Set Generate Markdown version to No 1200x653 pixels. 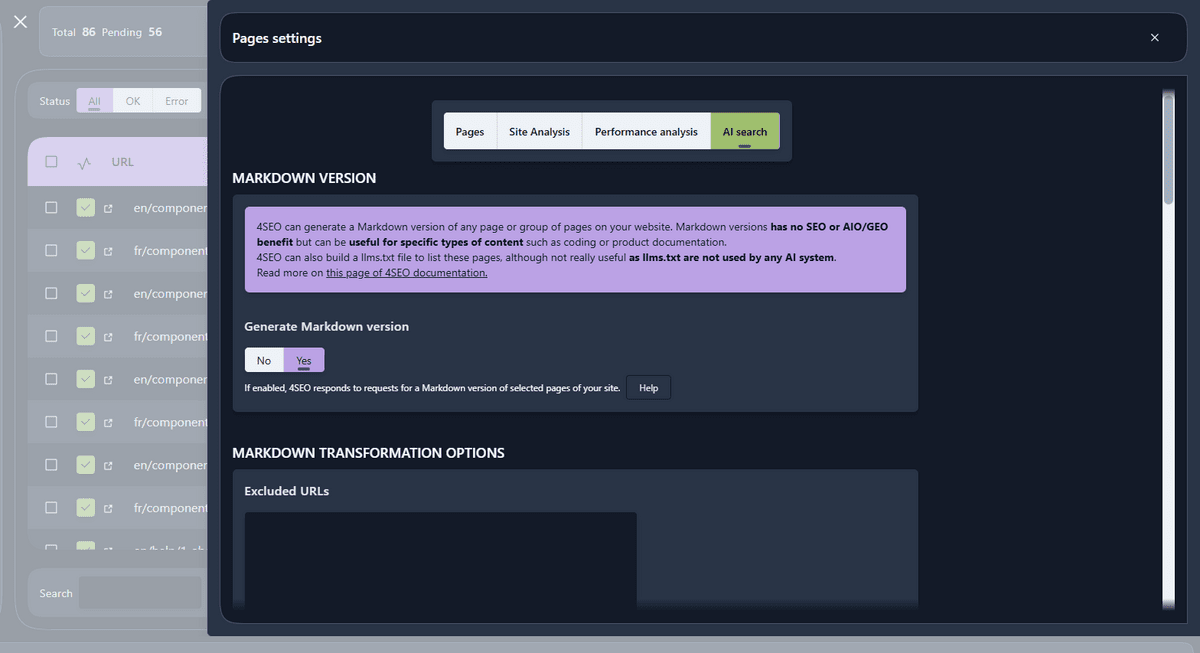pyautogui.click(x=264, y=360)
